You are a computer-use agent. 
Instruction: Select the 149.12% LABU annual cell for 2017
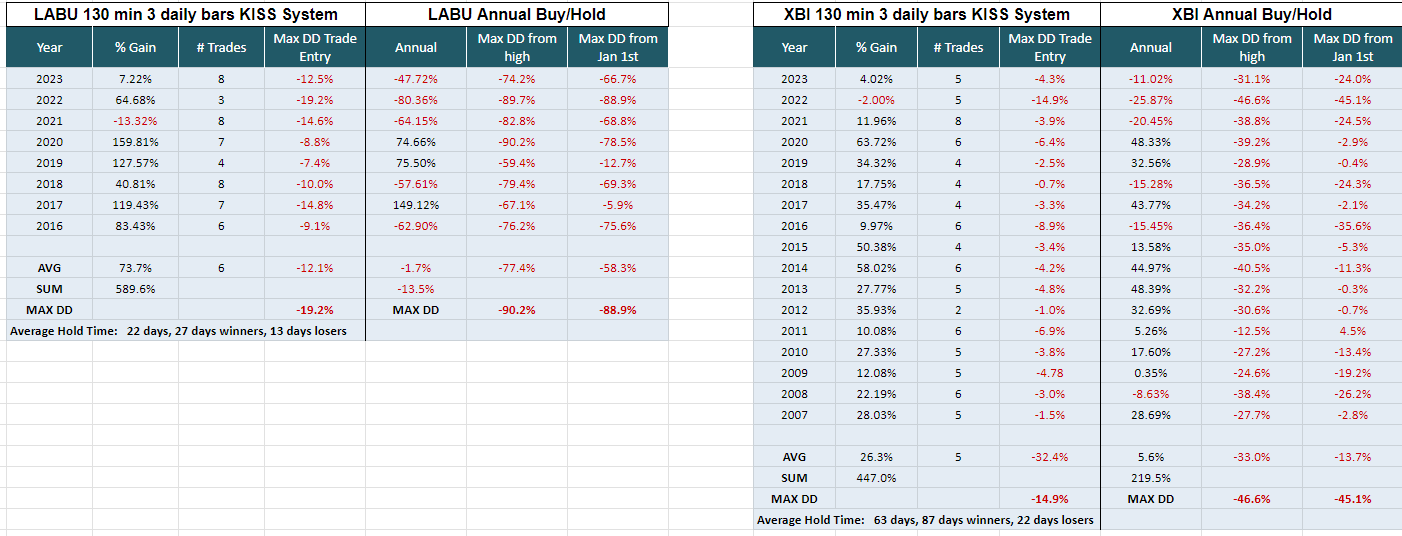click(416, 205)
